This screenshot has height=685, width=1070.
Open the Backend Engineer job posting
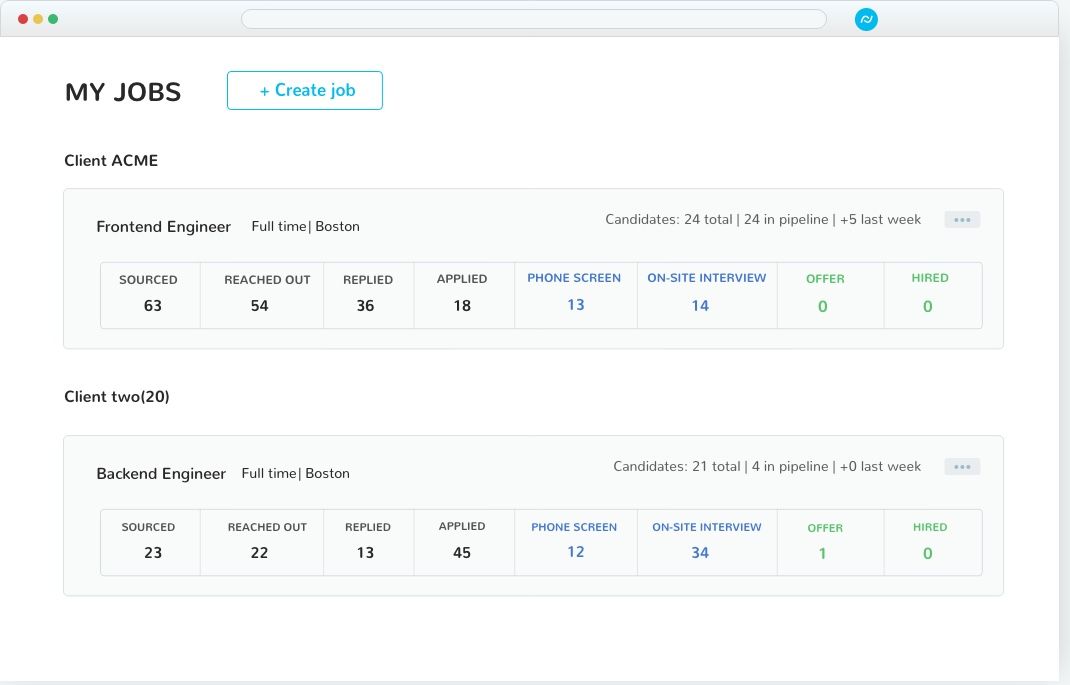coord(161,473)
